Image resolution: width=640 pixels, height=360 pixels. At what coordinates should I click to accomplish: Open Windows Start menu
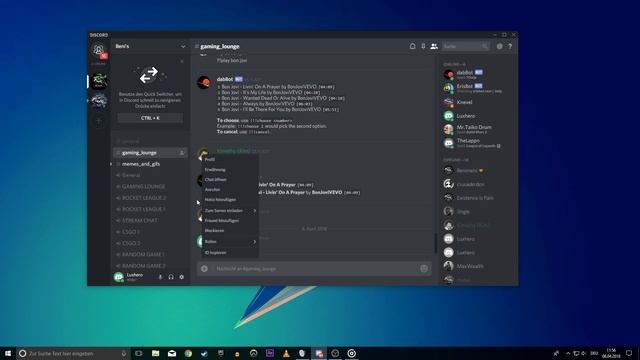[8, 353]
